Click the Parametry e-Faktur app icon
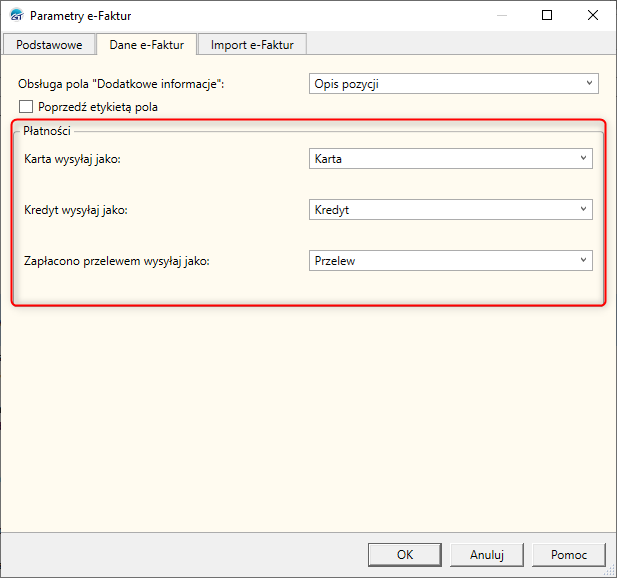This screenshot has height=578, width=617. (15, 16)
